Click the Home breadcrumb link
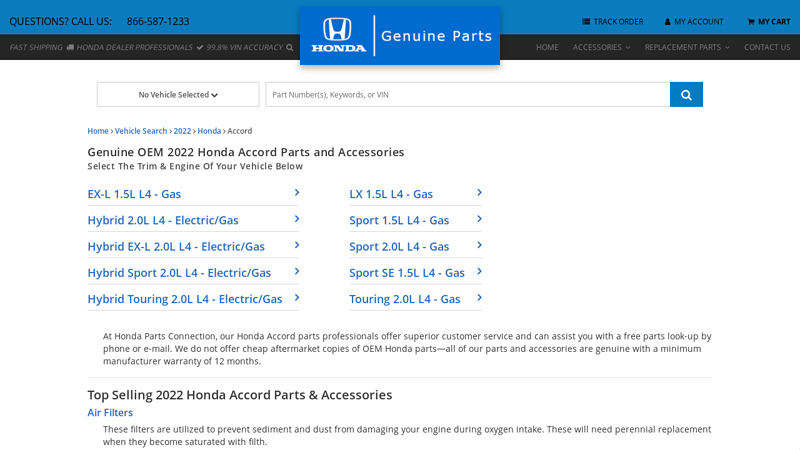Viewport: 800px width, 450px height. 98,131
